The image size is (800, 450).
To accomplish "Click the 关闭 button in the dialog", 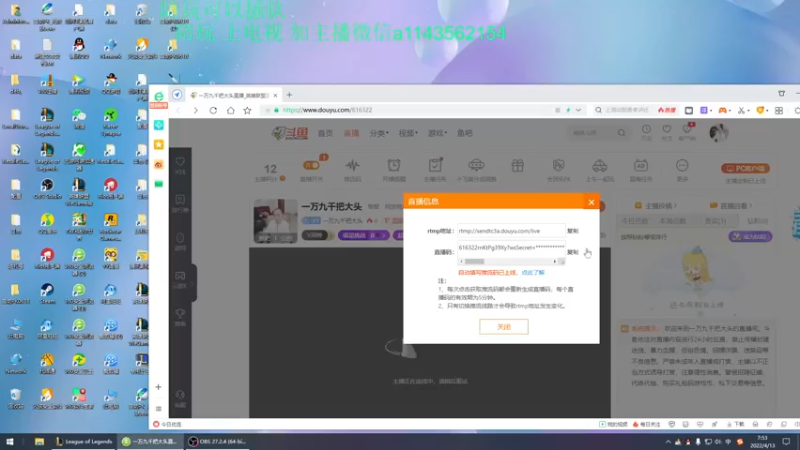I will (504, 327).
